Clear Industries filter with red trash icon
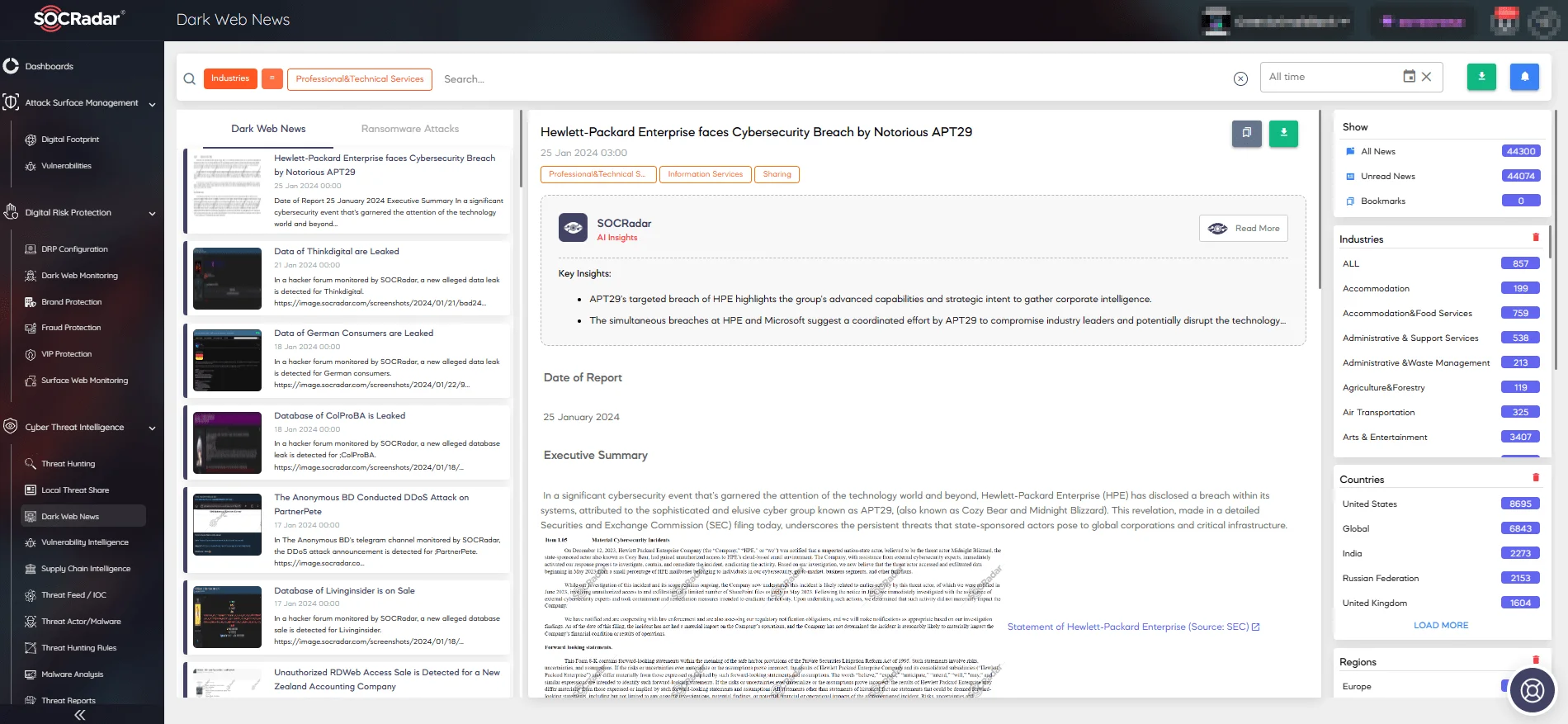This screenshot has width=1568, height=724. point(1536,238)
